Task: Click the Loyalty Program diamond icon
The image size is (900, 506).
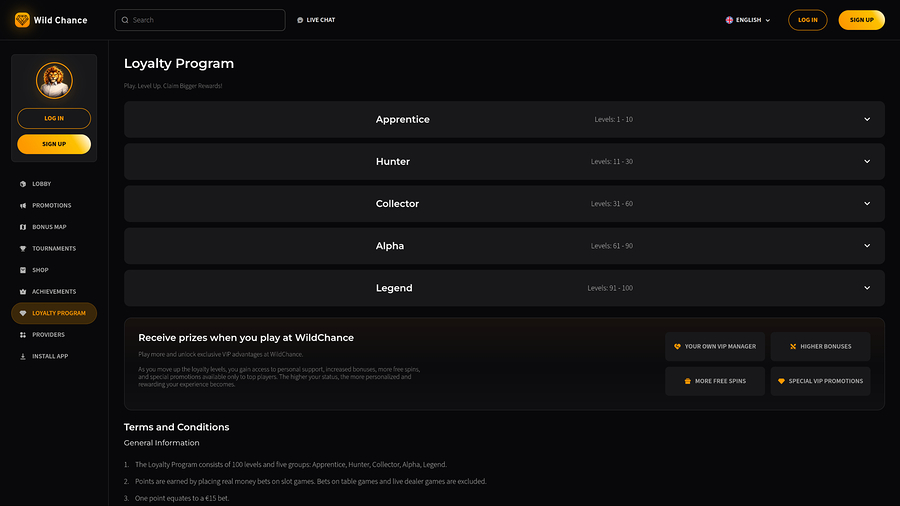Action: point(23,313)
